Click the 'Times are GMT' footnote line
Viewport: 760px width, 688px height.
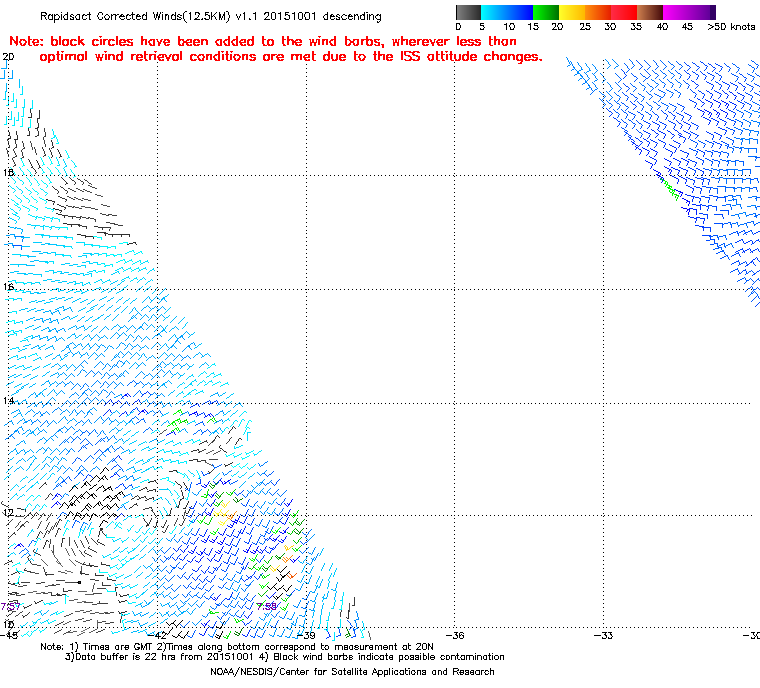click(x=237, y=647)
